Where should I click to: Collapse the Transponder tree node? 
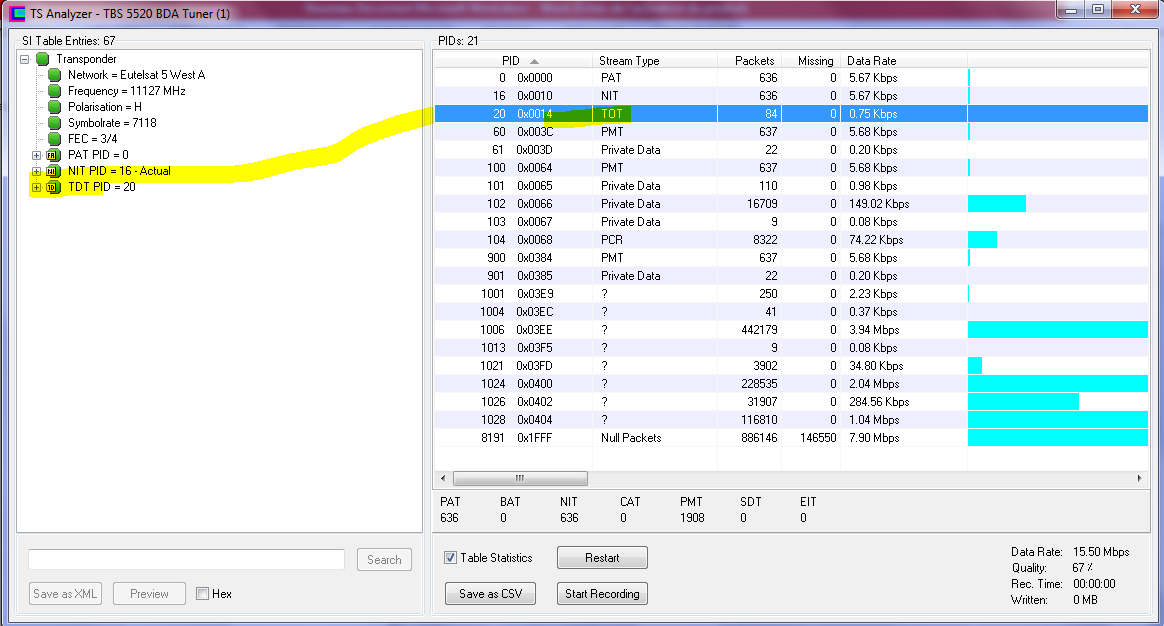(25, 59)
